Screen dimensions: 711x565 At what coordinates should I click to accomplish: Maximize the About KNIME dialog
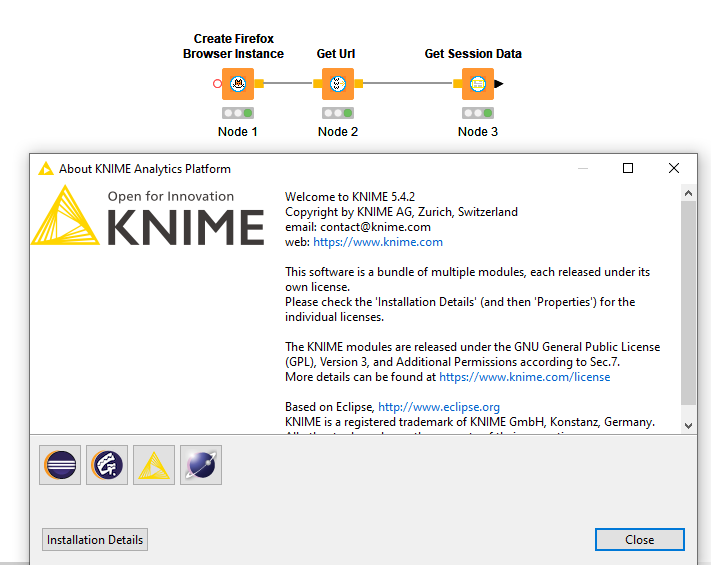click(x=628, y=168)
